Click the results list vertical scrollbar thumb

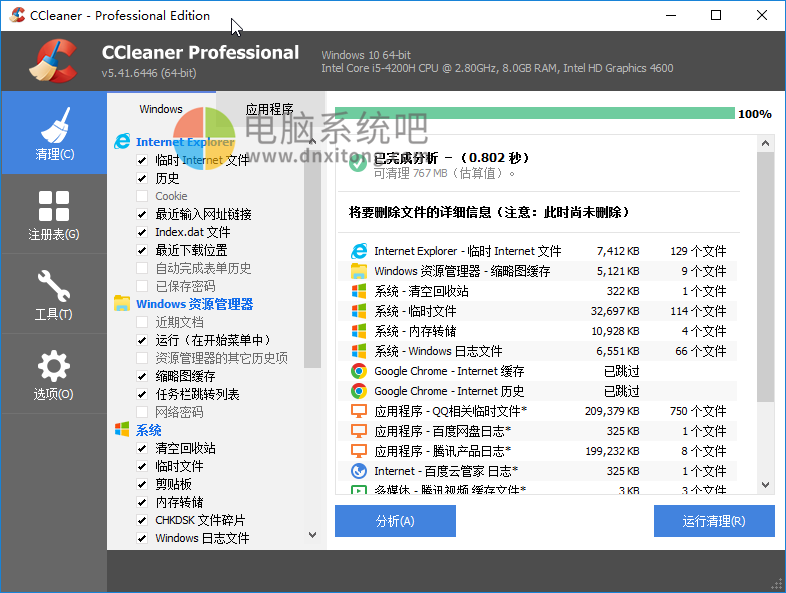(765, 277)
